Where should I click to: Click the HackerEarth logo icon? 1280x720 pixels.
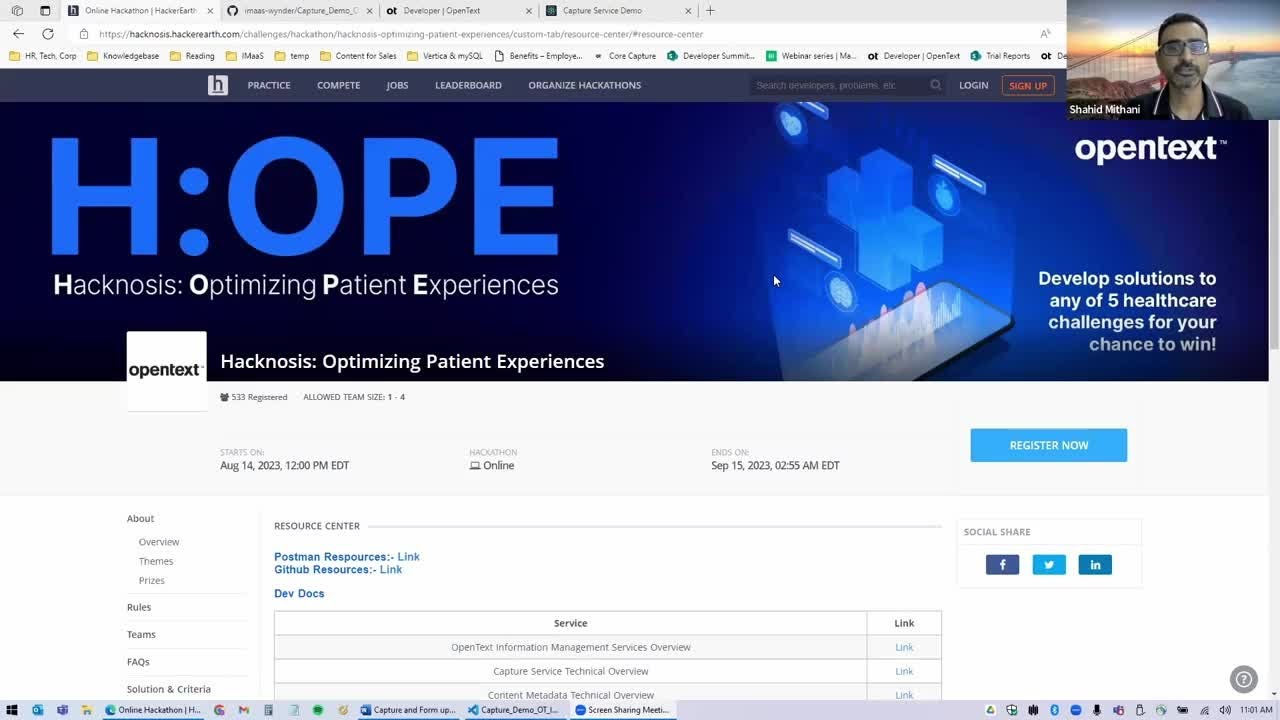coord(217,85)
